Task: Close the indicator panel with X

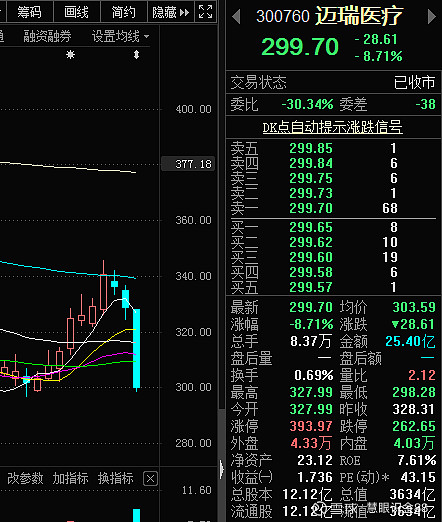Action: click(150, 479)
